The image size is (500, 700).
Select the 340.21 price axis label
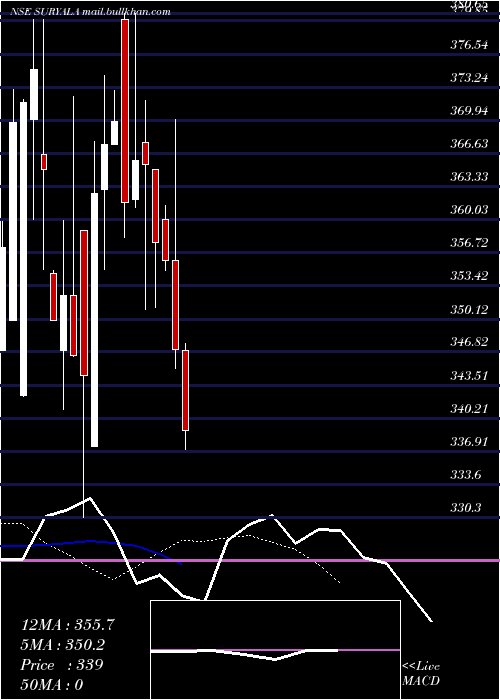(x=469, y=409)
